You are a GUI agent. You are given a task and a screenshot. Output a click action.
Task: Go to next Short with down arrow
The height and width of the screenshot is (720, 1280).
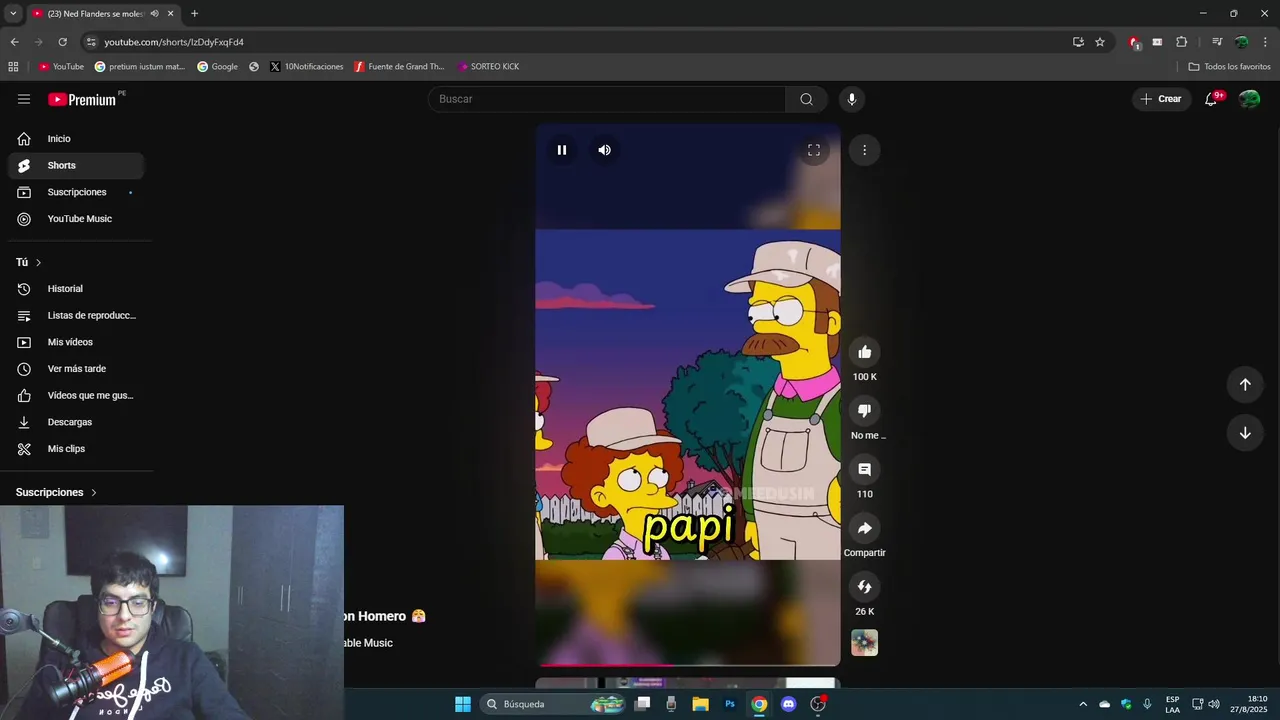click(x=1245, y=433)
